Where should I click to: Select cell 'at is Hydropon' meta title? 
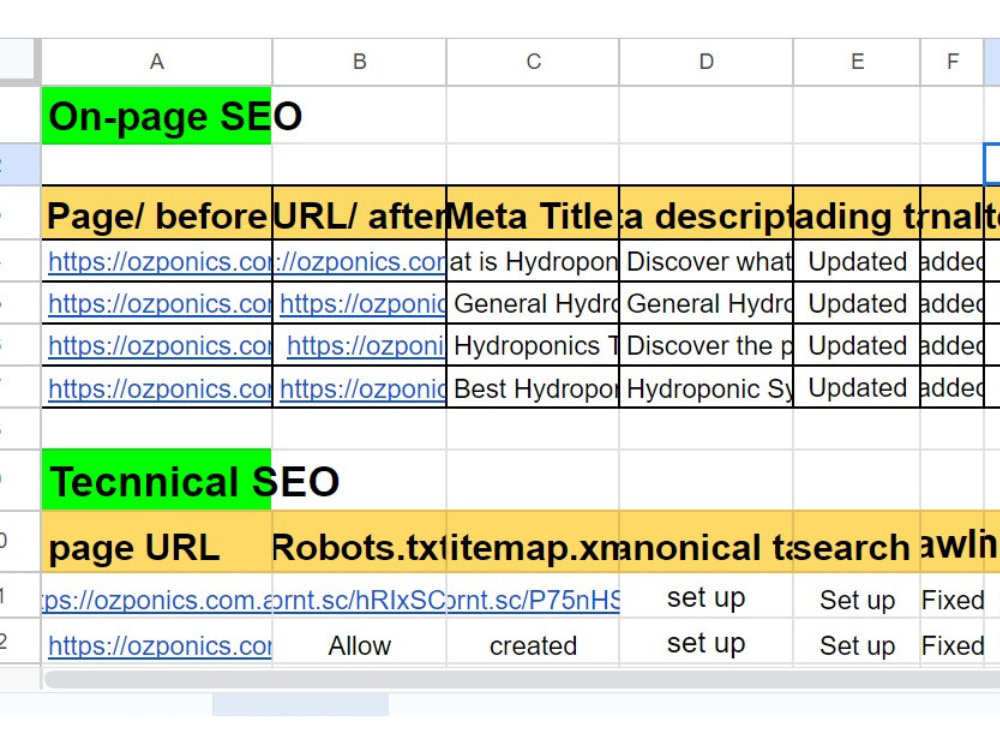point(533,261)
